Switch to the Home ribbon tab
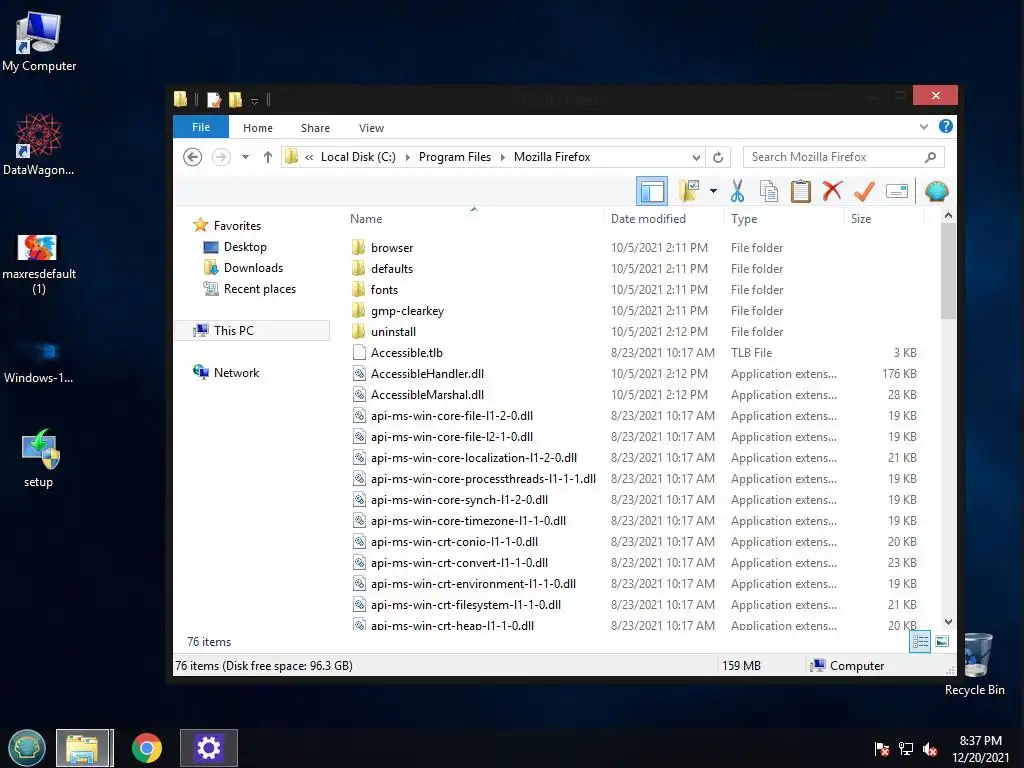1024x768 pixels. [258, 128]
